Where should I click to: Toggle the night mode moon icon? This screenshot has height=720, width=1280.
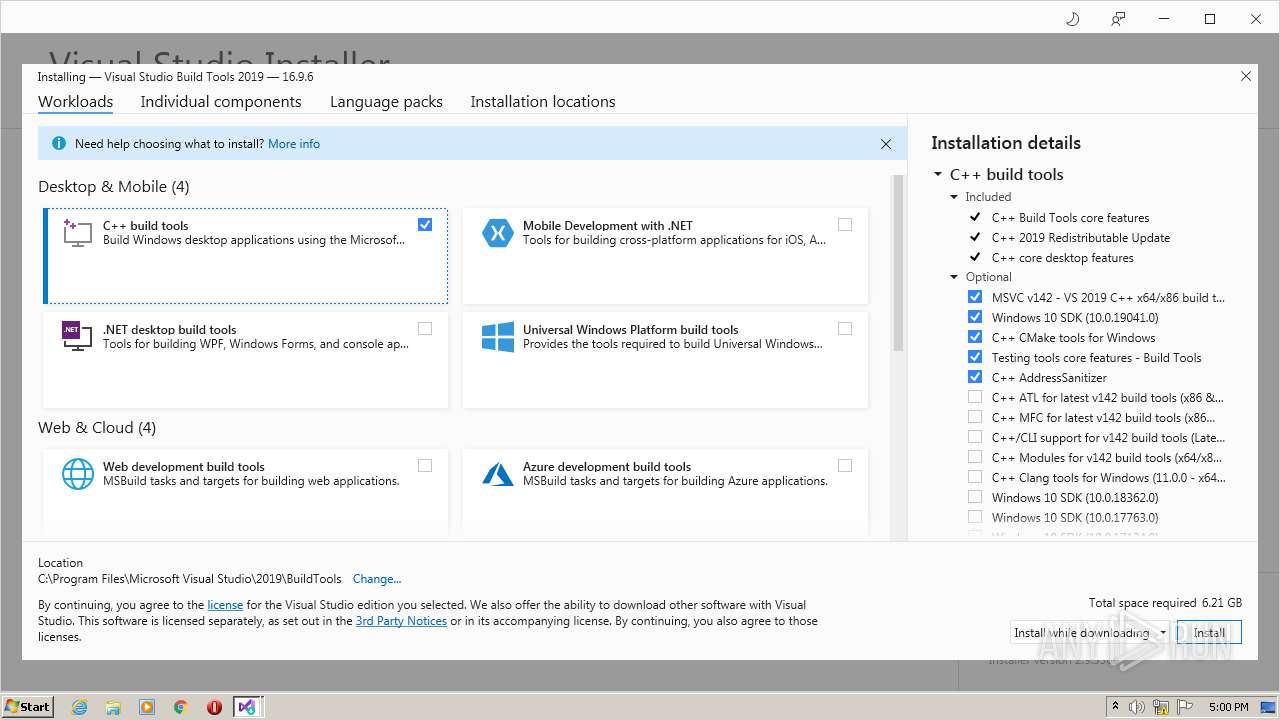coord(1072,19)
